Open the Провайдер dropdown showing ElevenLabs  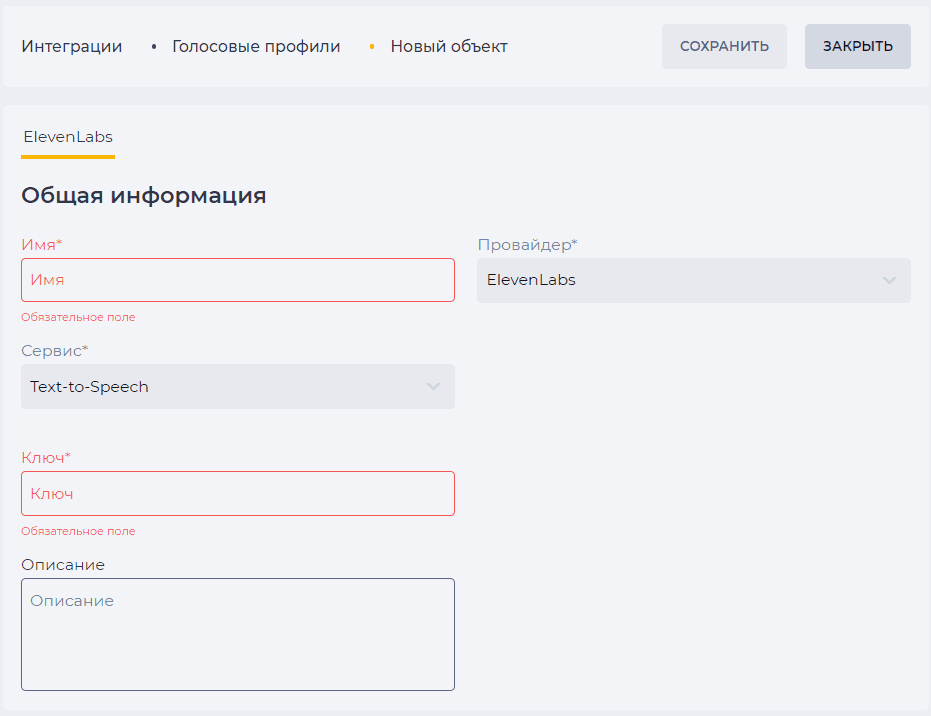[x=694, y=280]
